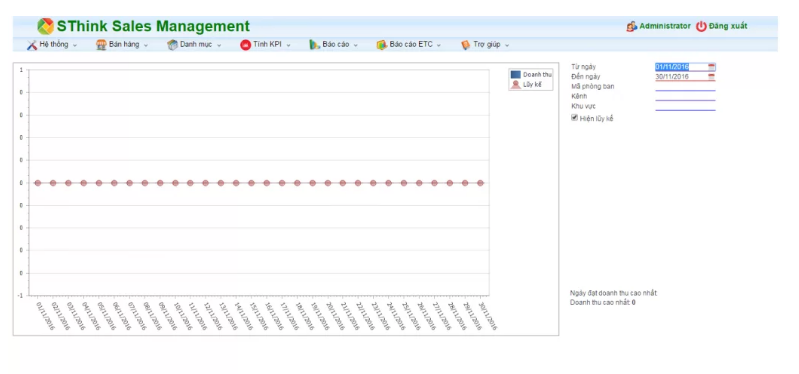Click the Đến ngày label

tap(585, 76)
